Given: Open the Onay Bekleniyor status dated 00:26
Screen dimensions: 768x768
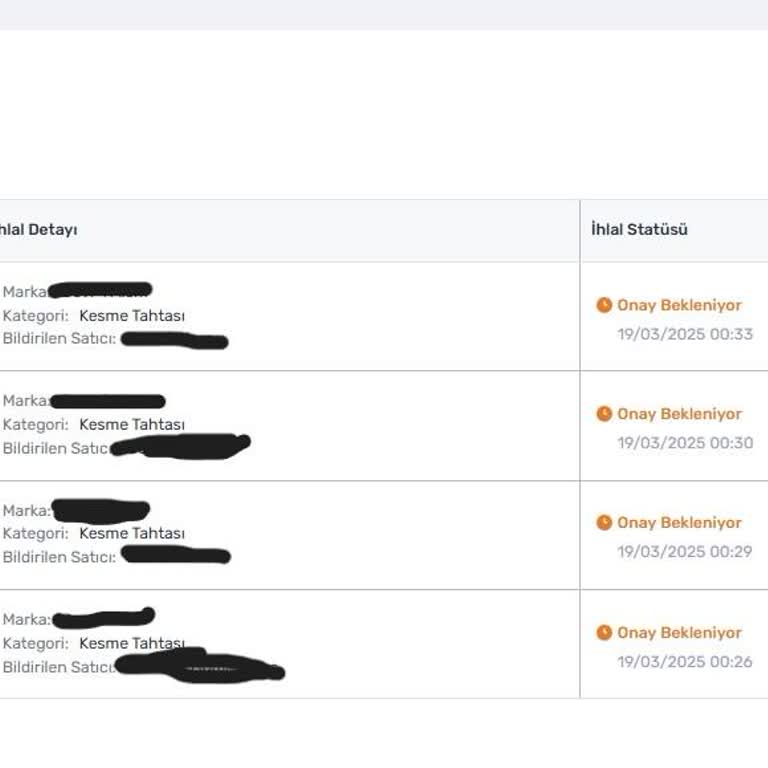Looking at the screenshot, I should [x=679, y=633].
